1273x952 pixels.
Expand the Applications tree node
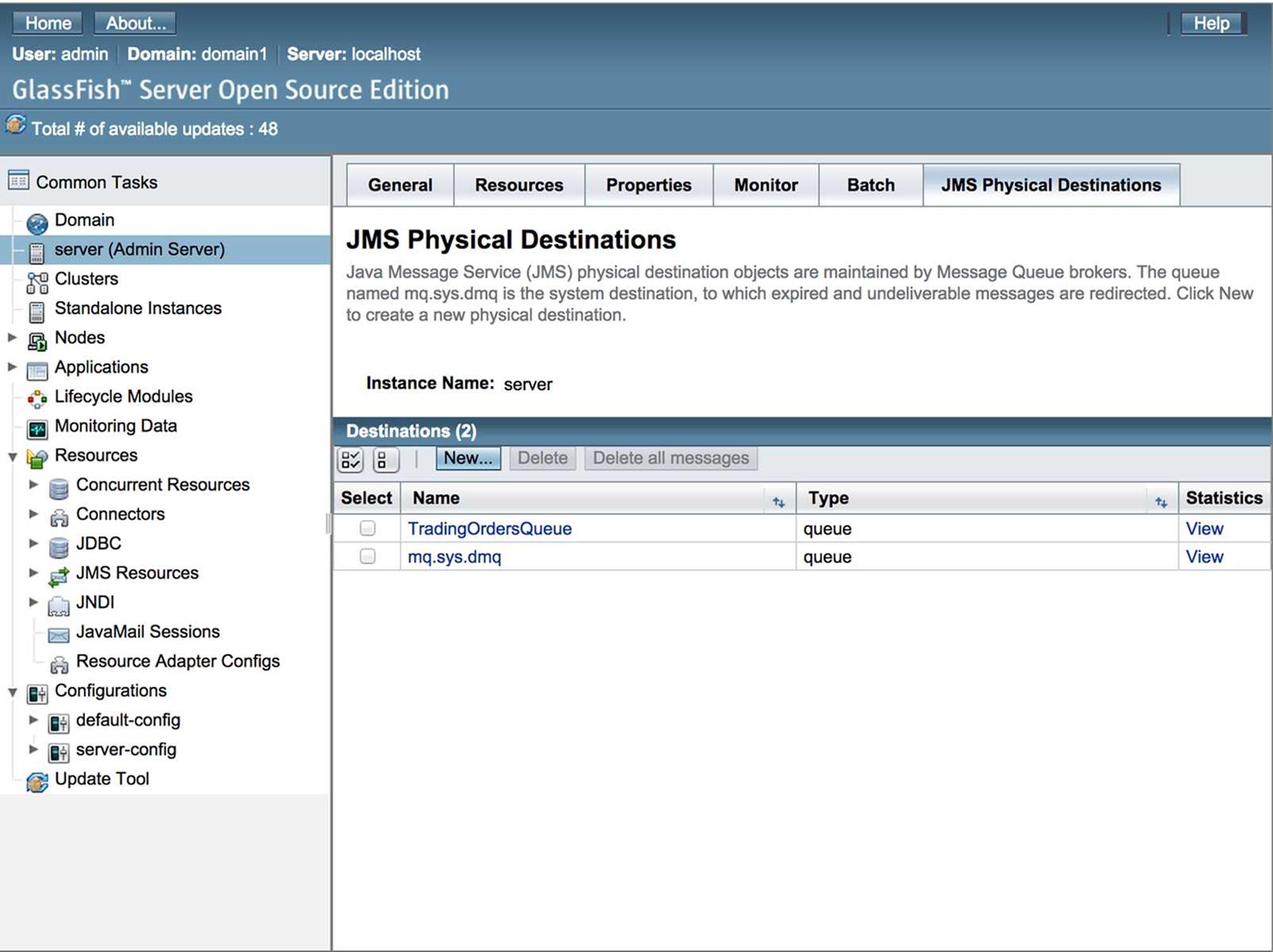point(12,366)
